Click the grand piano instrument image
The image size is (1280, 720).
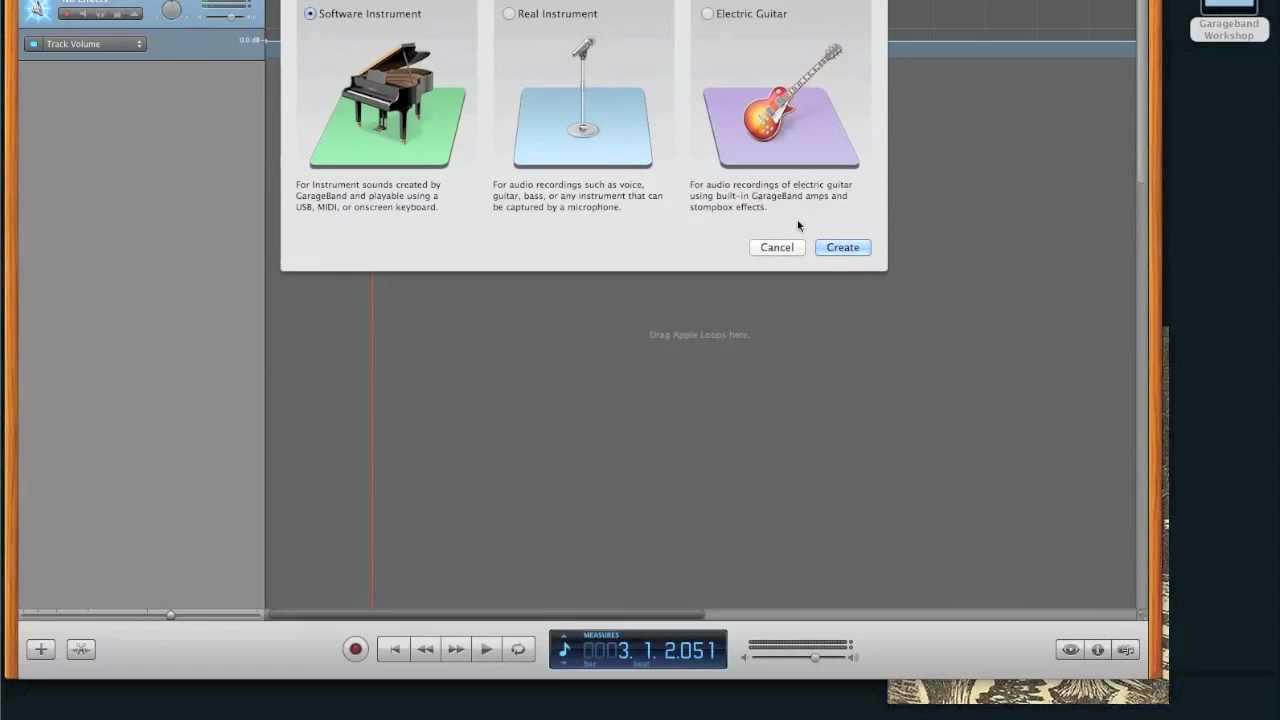click(x=387, y=104)
